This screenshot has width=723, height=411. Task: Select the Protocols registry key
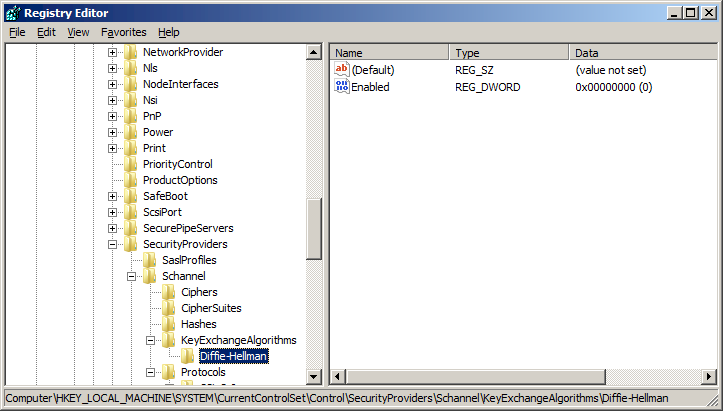[203, 372]
